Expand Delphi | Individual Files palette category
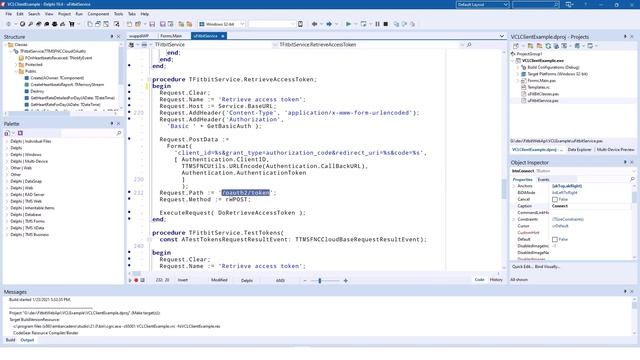Image resolution: width=640 pixels, height=360 pixels. (7, 141)
